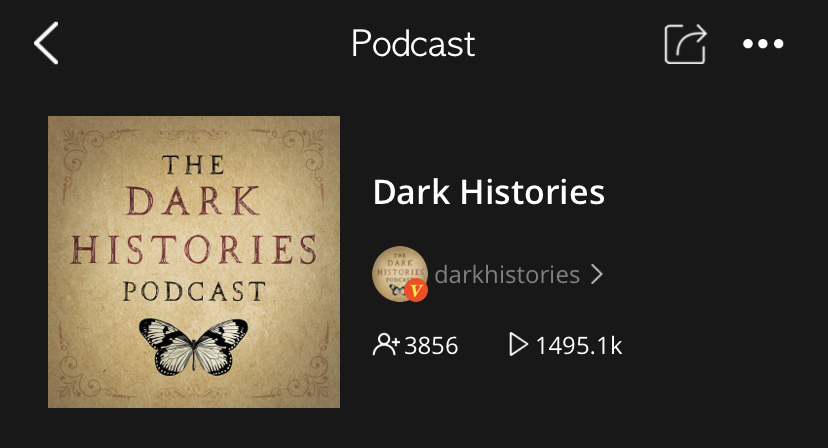The height and width of the screenshot is (448, 828).
Task: Select the Dark Histories podcast title
Action: click(x=488, y=192)
